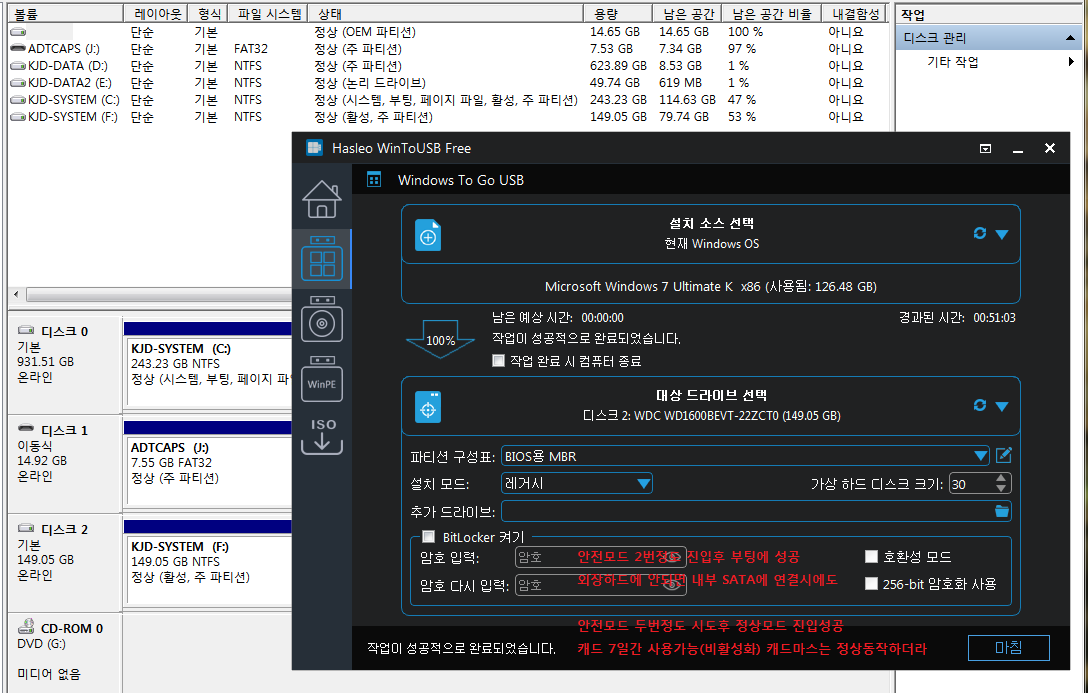Sort by the File System column header
The width and height of the screenshot is (1088, 693).
269,14
